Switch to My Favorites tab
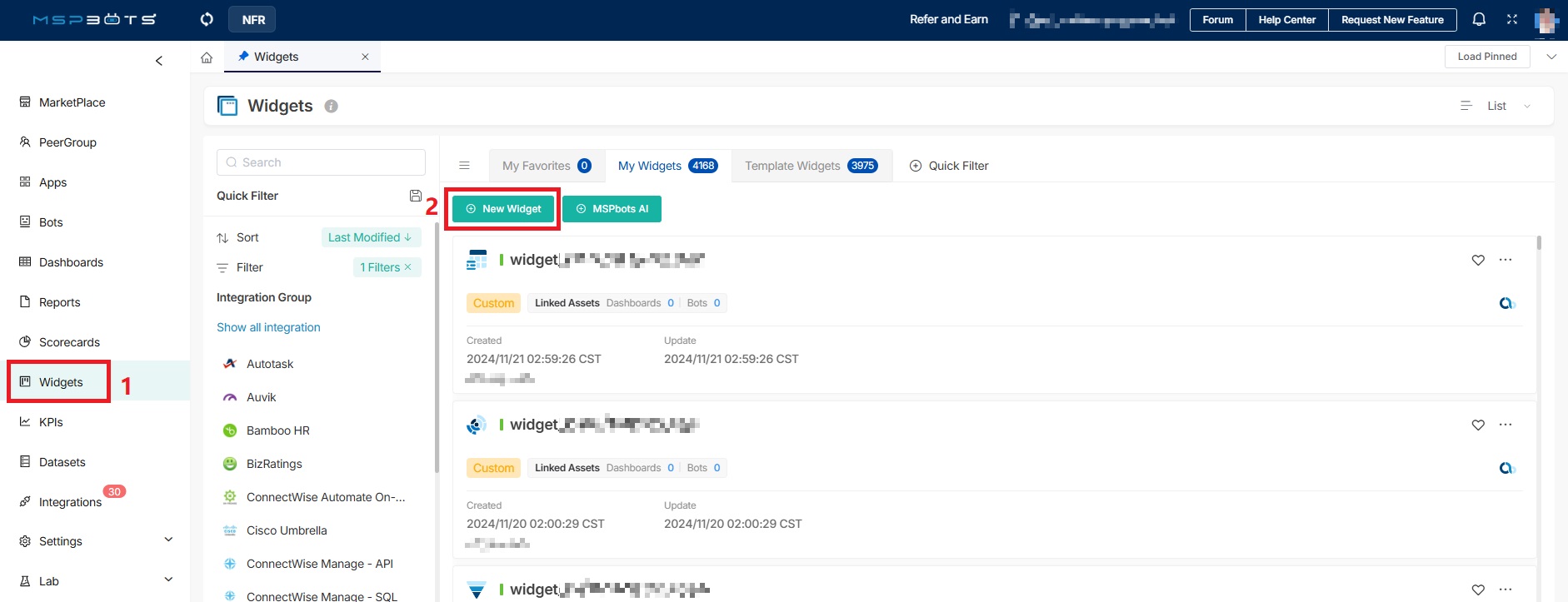This screenshot has height=602, width=1568. [546, 166]
